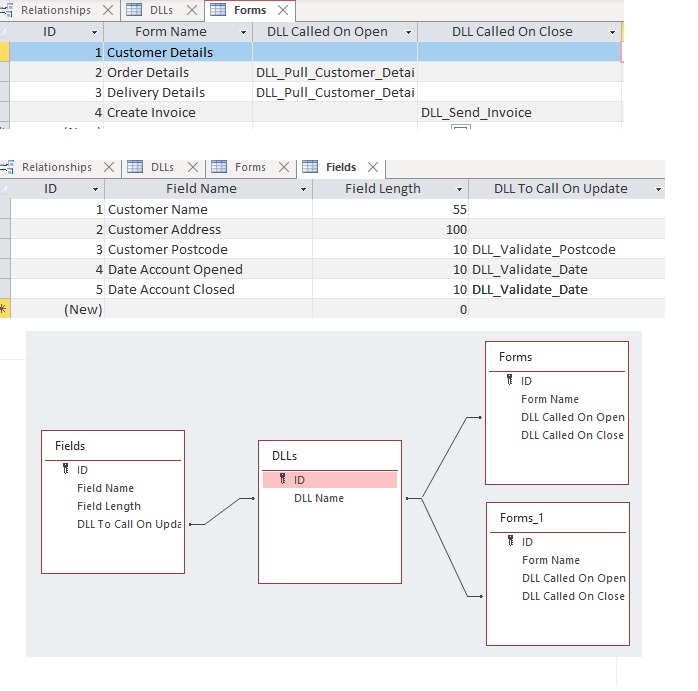Click the active Forms tab's table icon
Image resolution: width=698 pixels, height=691 pixels.
pyautogui.click(x=218, y=10)
